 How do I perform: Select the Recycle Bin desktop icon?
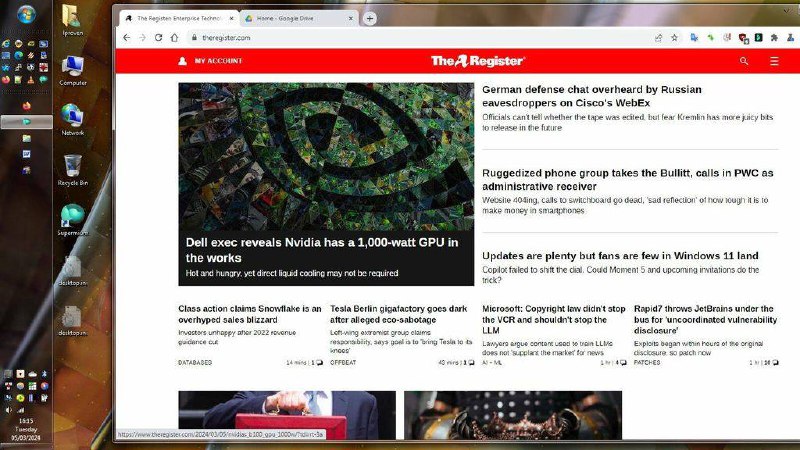(x=72, y=170)
